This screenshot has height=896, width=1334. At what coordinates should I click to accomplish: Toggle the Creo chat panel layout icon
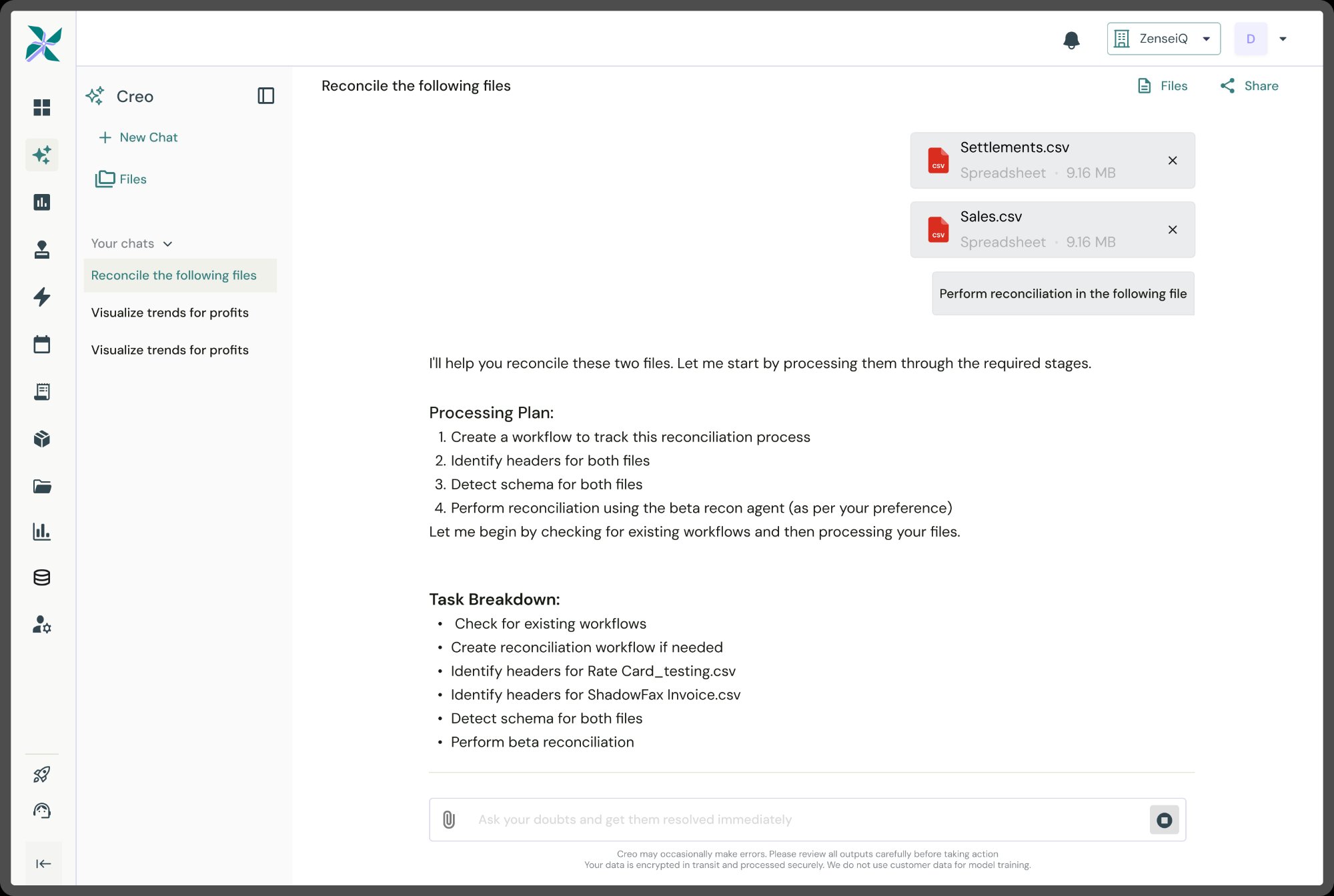click(265, 96)
